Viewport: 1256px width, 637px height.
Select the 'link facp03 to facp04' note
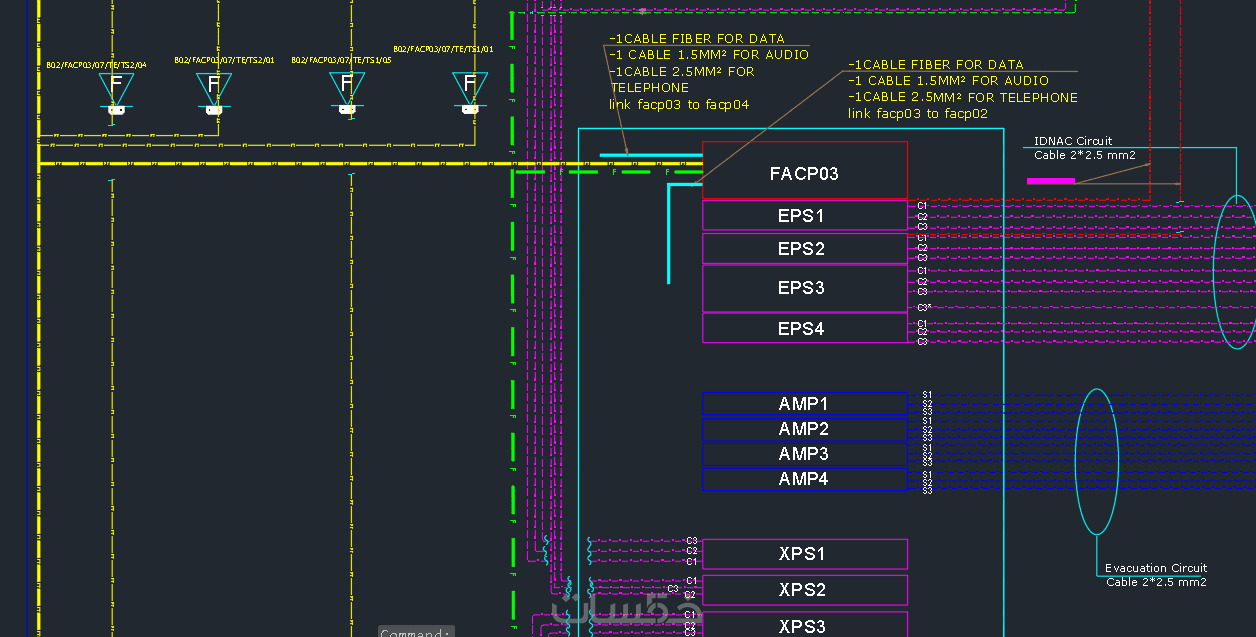click(x=679, y=104)
